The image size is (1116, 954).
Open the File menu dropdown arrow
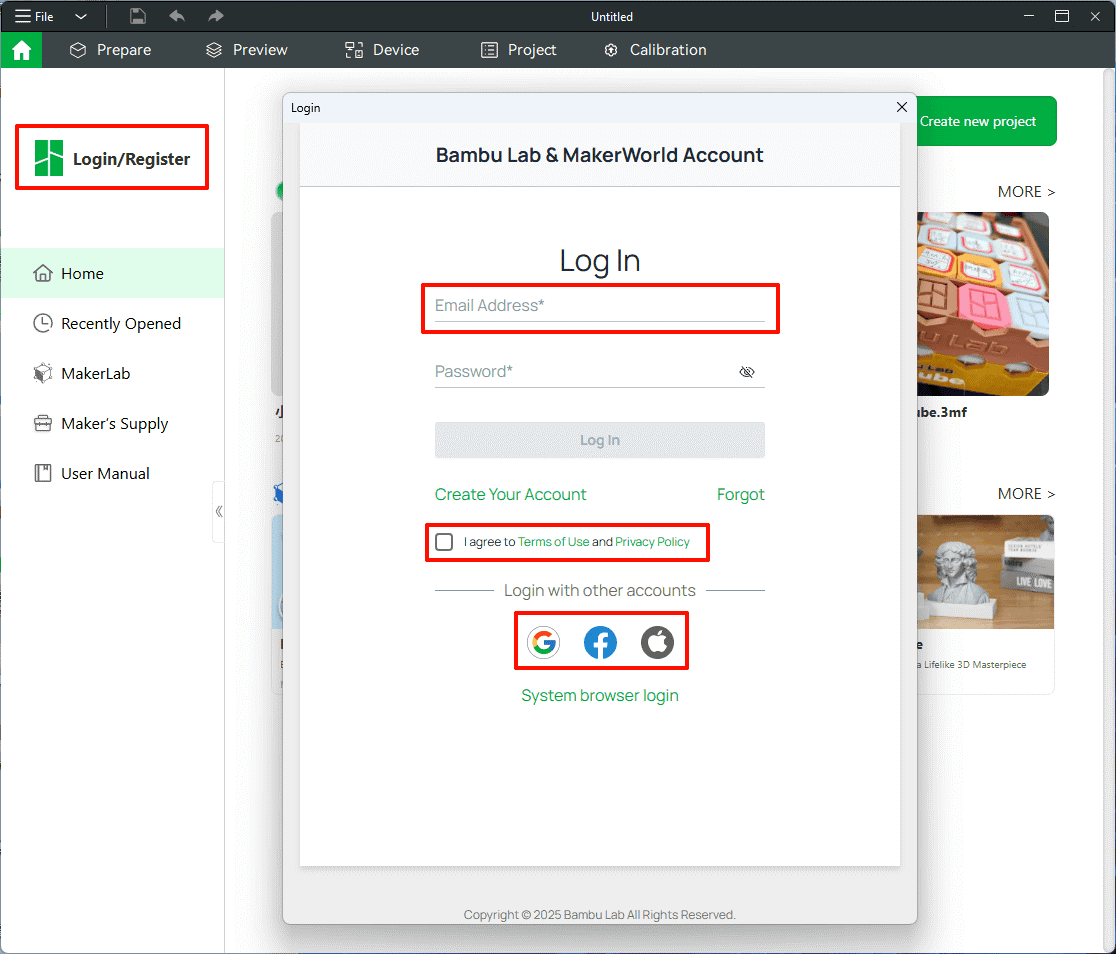coord(81,17)
